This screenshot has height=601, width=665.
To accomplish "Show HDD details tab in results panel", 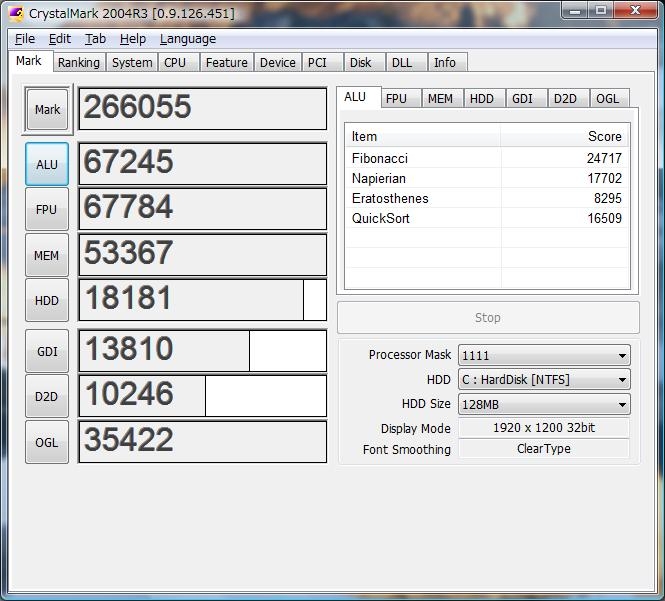I will [484, 98].
